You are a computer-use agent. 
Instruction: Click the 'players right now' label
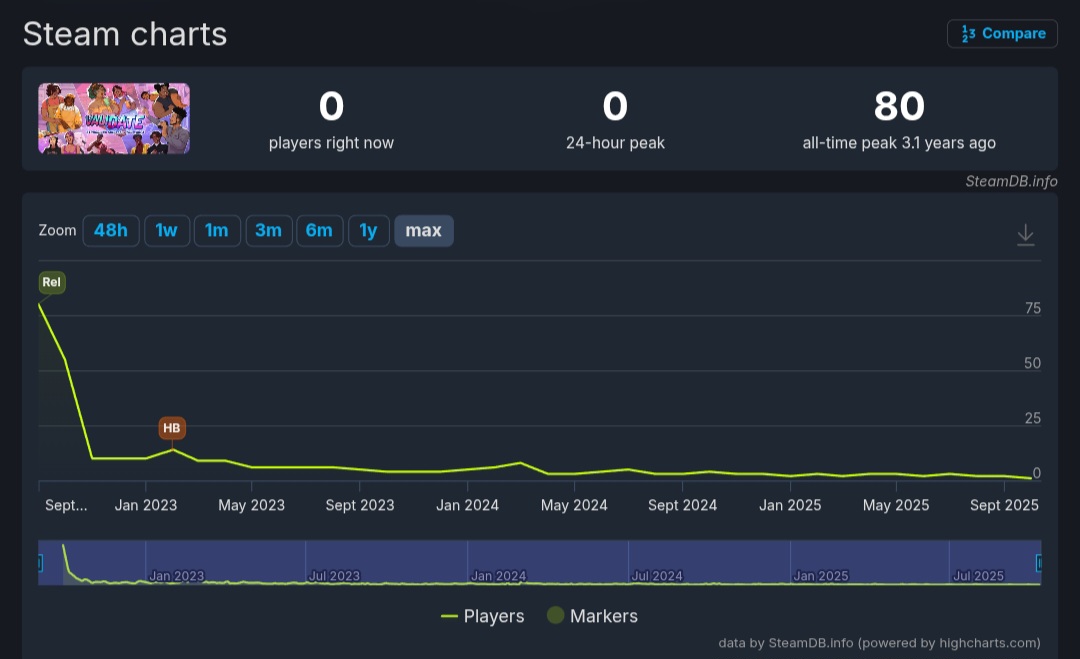pos(331,143)
